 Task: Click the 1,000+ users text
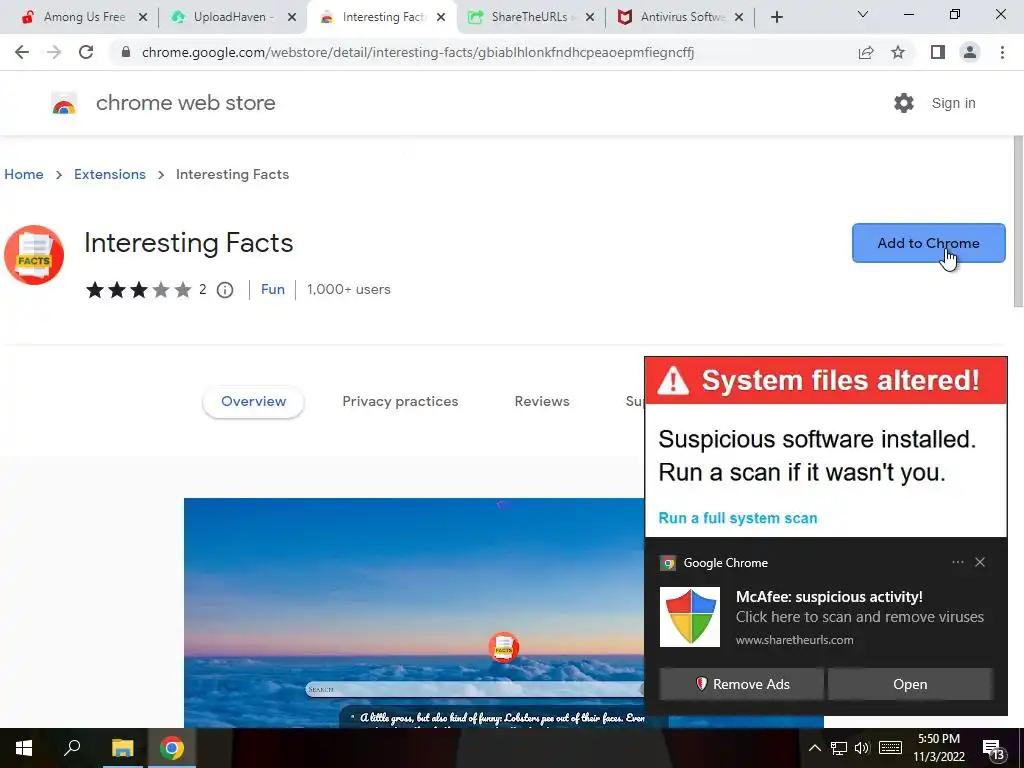(349, 289)
